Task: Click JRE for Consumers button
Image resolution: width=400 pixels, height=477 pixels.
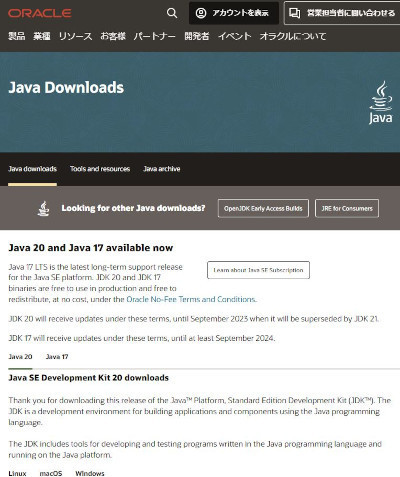Action: click(x=347, y=208)
